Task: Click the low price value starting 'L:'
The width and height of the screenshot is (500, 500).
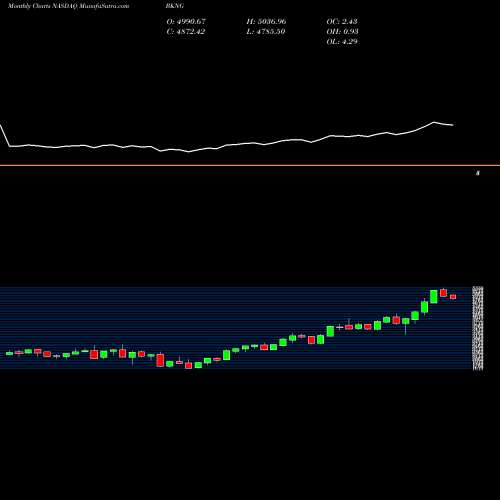Action: point(266,32)
